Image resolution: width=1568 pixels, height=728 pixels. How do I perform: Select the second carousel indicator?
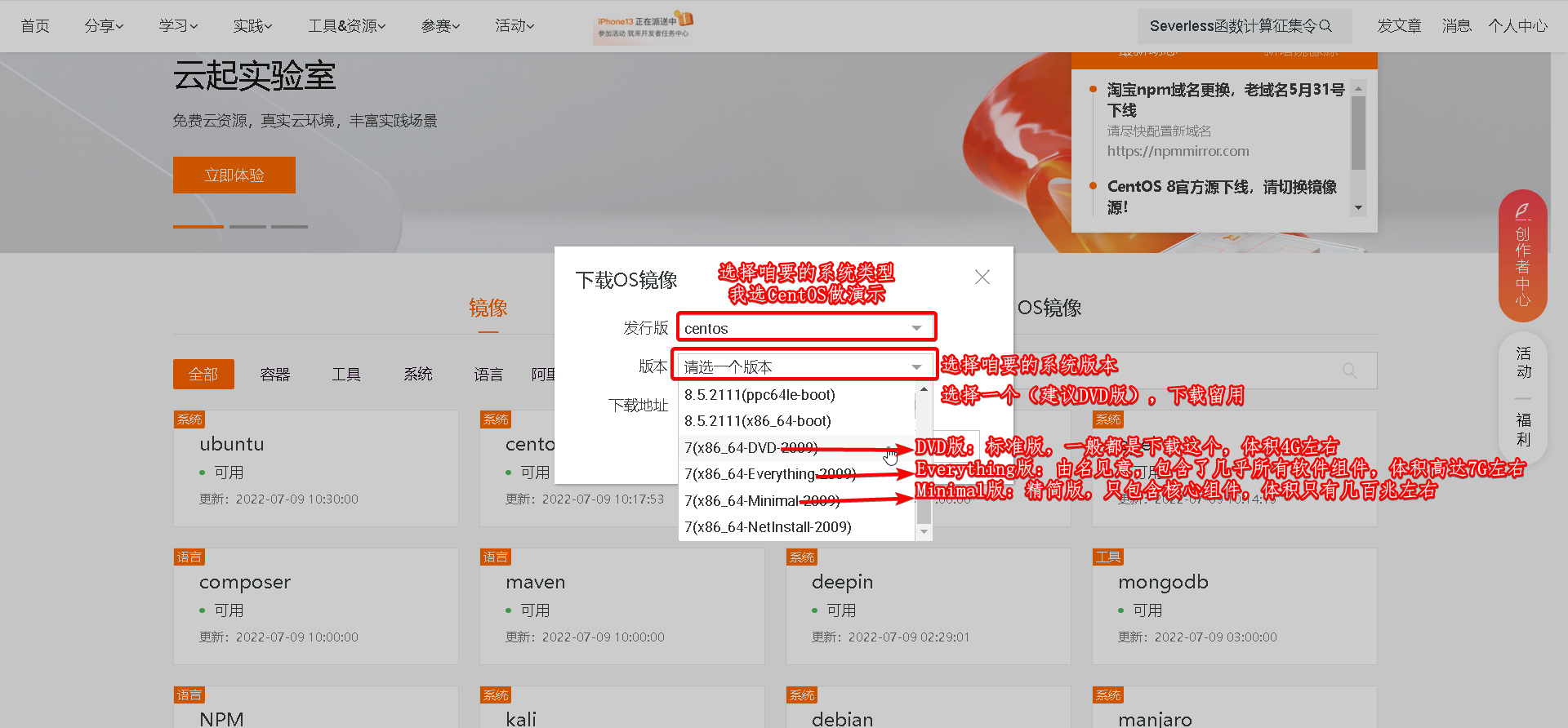point(247,226)
